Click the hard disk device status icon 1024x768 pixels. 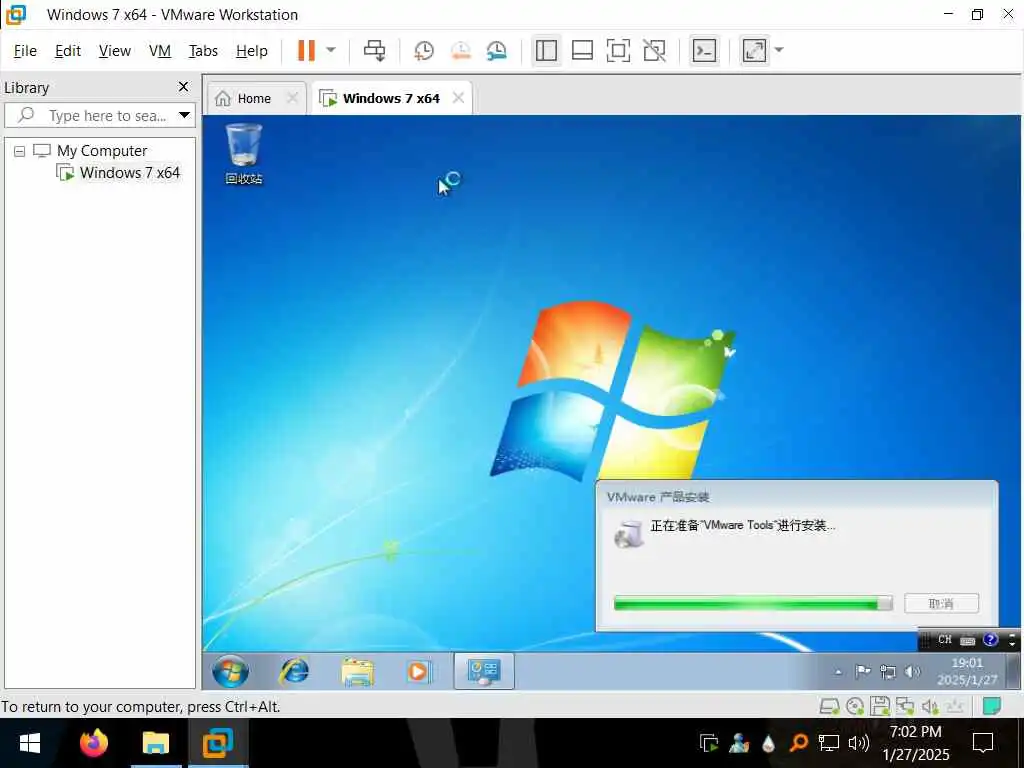click(x=829, y=707)
